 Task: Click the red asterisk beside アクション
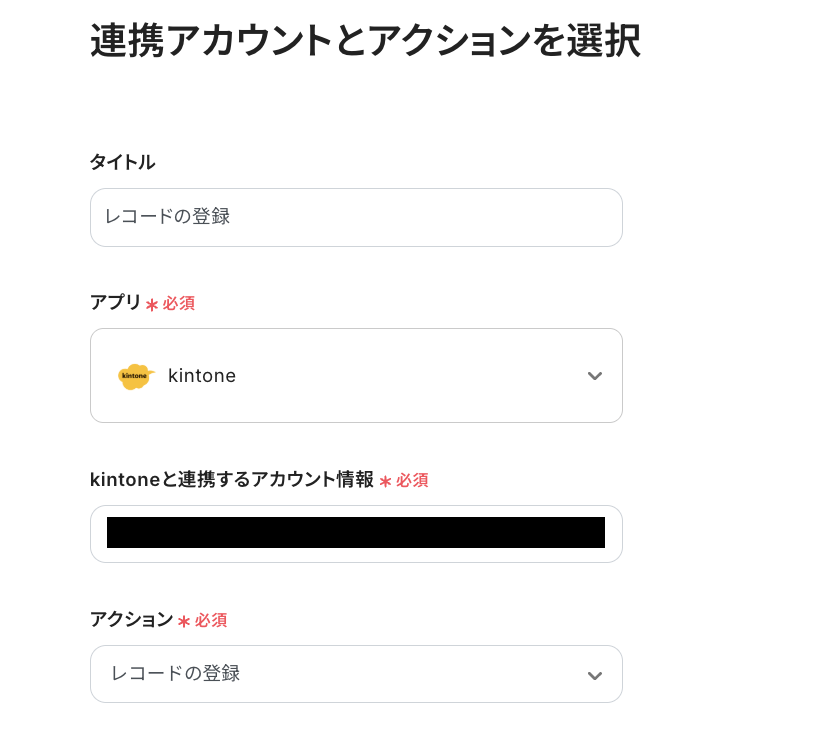coord(184,621)
